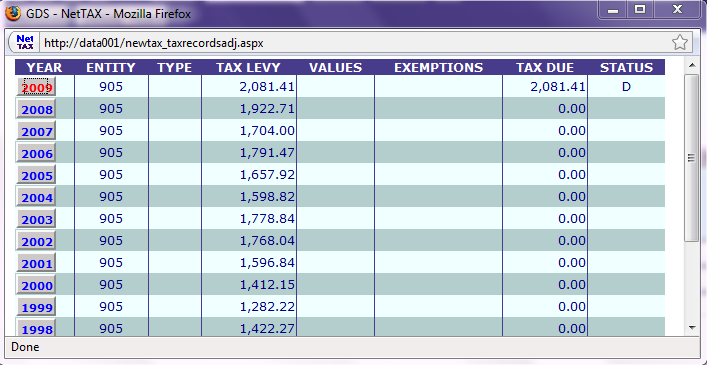Select the 2001 year button
Image resolution: width=707 pixels, height=365 pixels.
coord(36,263)
